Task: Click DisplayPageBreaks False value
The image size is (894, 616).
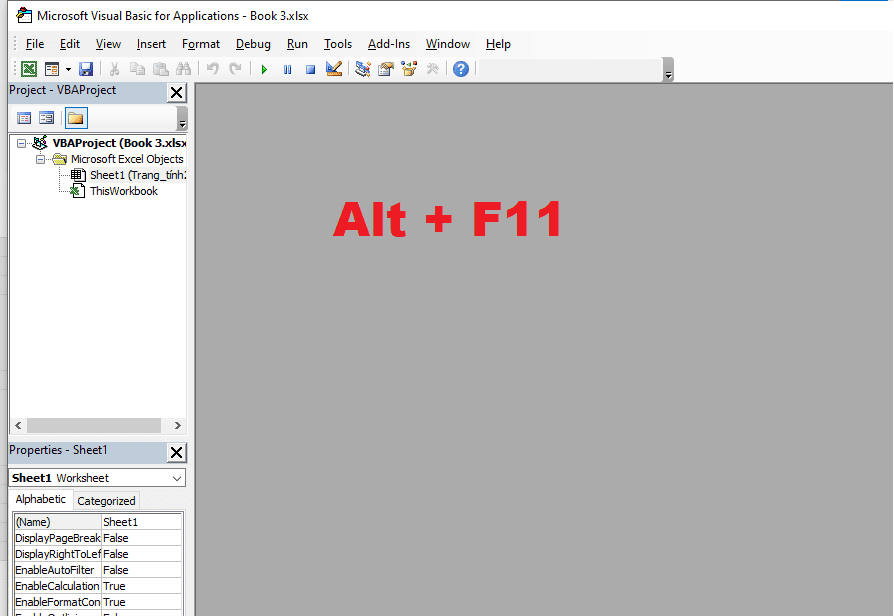Action: point(141,538)
